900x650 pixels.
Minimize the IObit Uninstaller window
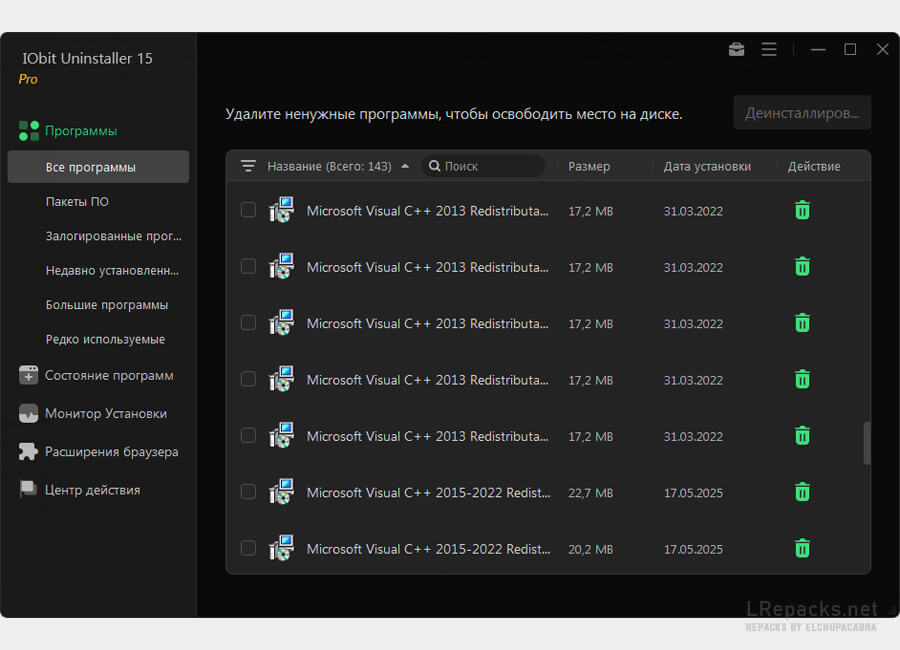coord(818,49)
